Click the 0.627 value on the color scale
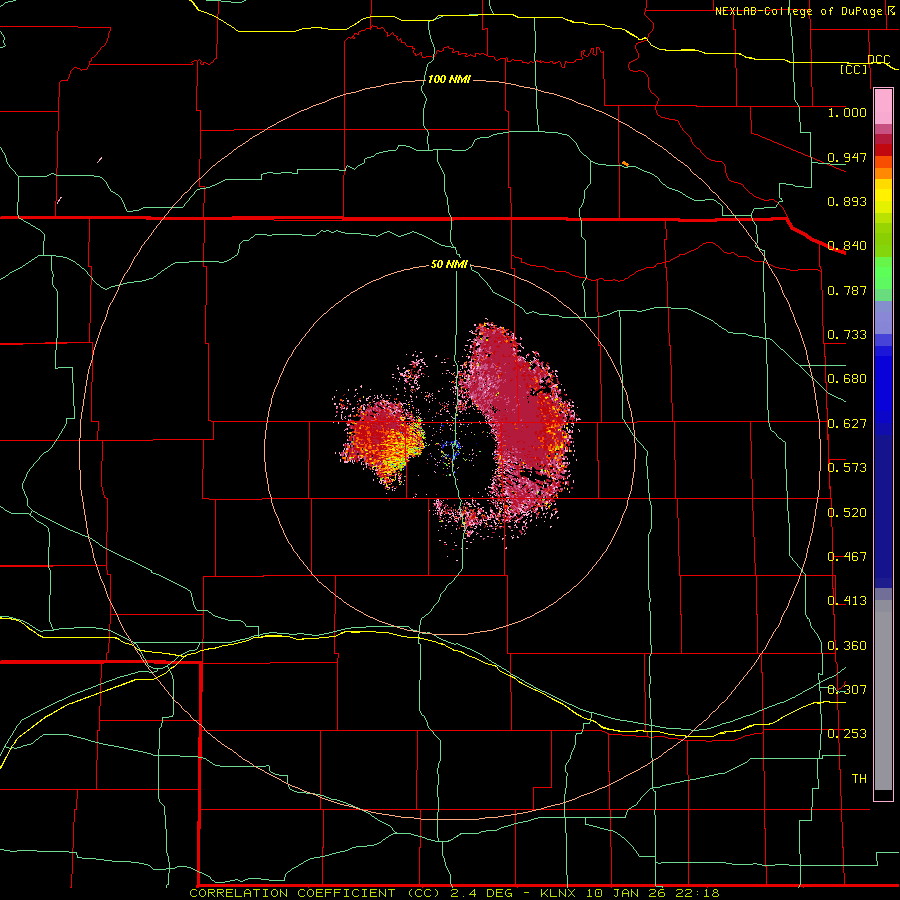The height and width of the screenshot is (900, 900). pos(847,424)
